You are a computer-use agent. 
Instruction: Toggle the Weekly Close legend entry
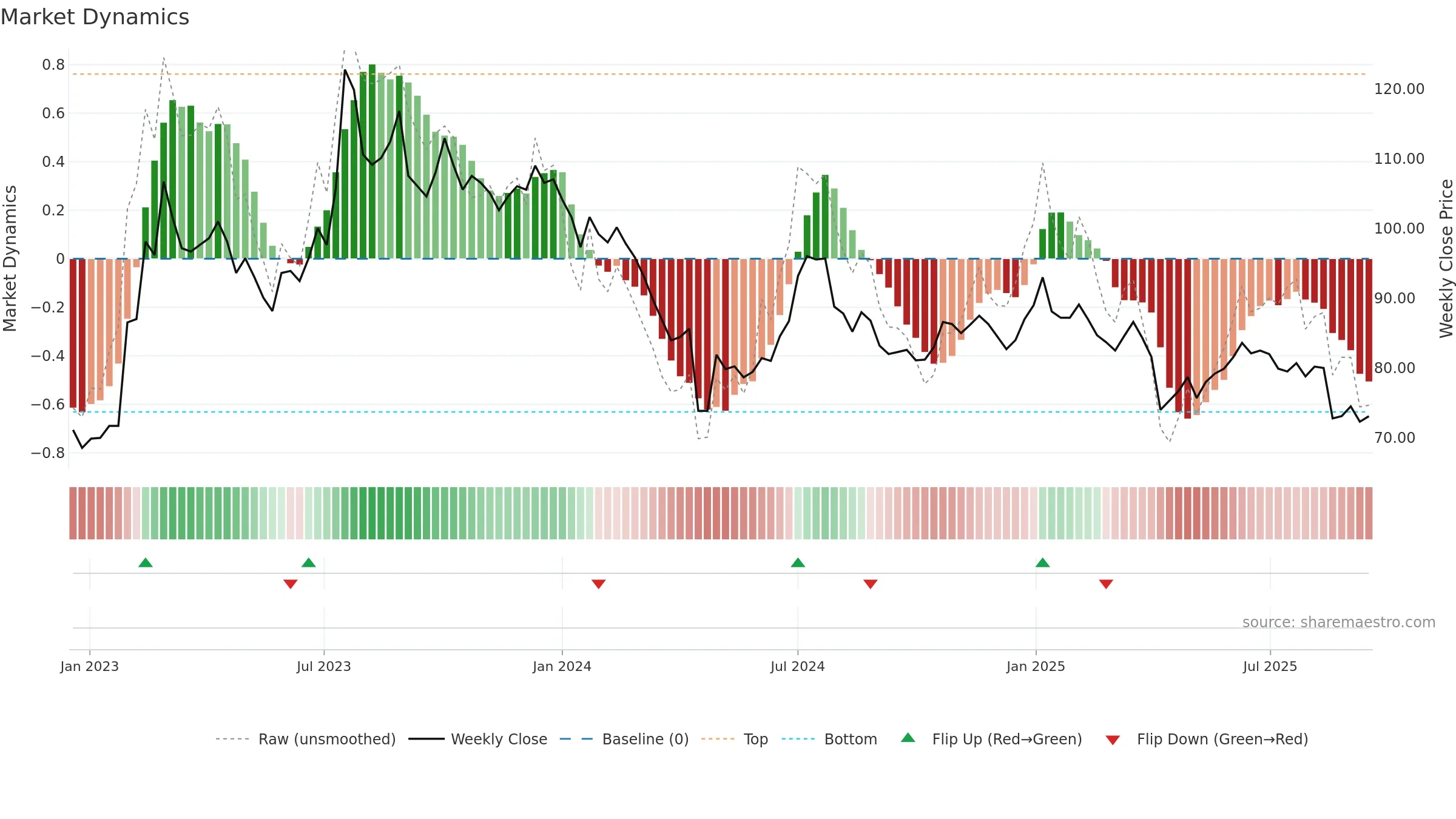(499, 739)
